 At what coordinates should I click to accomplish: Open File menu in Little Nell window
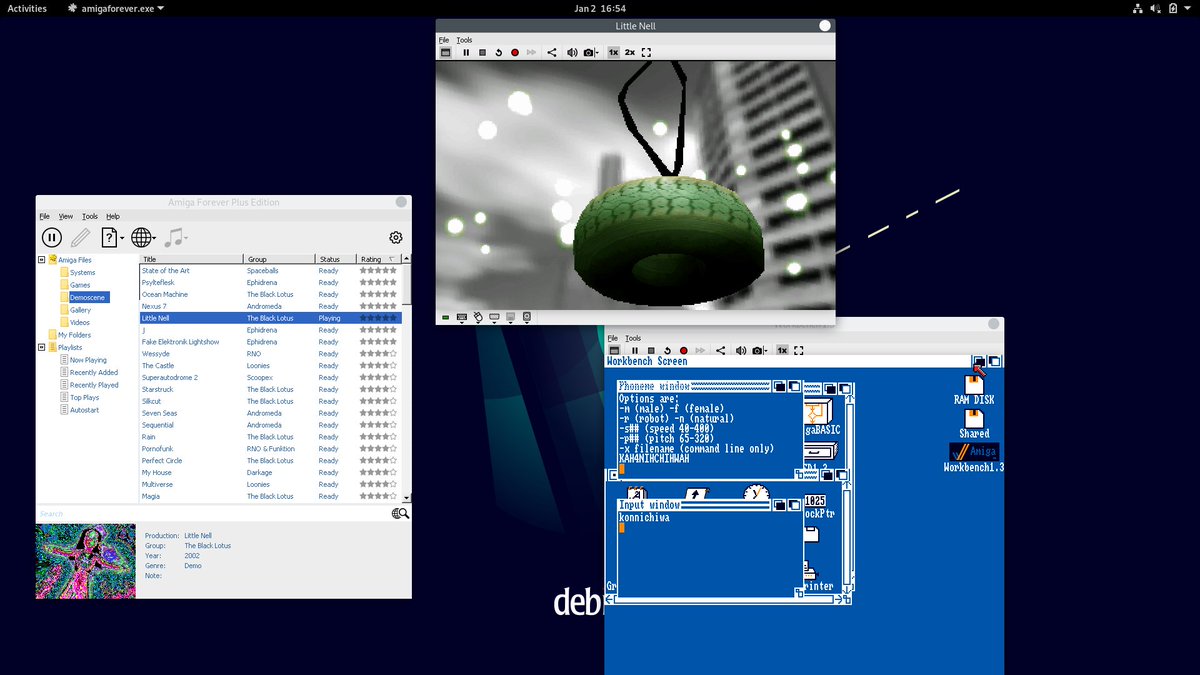444,40
